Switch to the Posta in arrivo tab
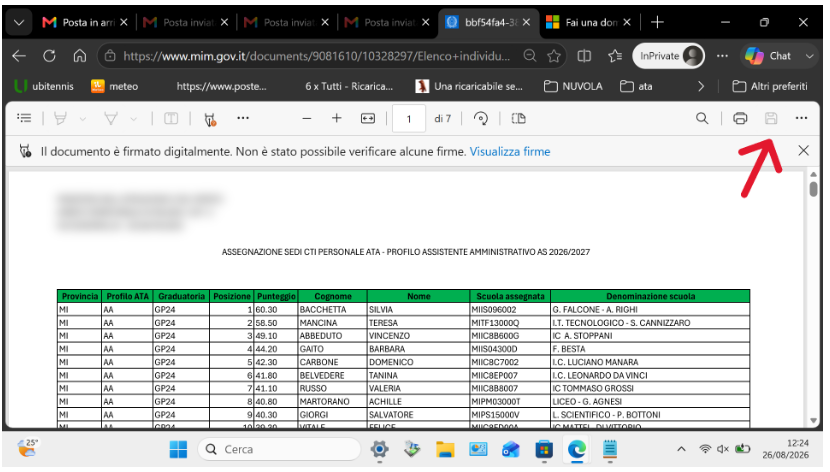This screenshot has width=830, height=472. click(79, 22)
